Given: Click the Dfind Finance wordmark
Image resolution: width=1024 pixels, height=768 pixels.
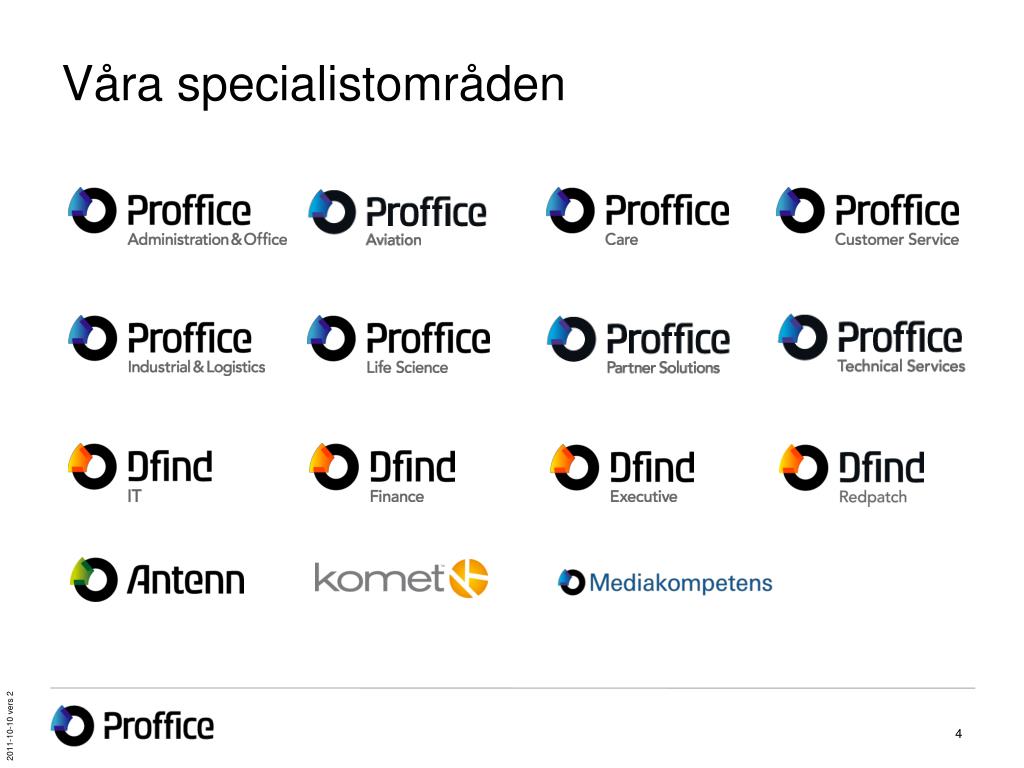Looking at the screenshot, I should pos(413,466).
